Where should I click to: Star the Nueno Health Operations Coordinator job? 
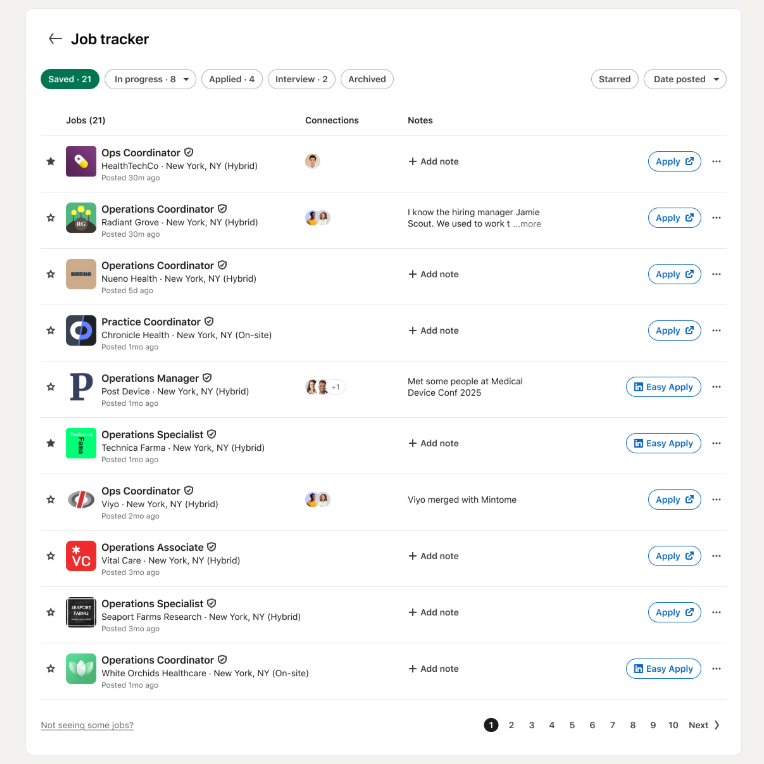pyautogui.click(x=51, y=274)
